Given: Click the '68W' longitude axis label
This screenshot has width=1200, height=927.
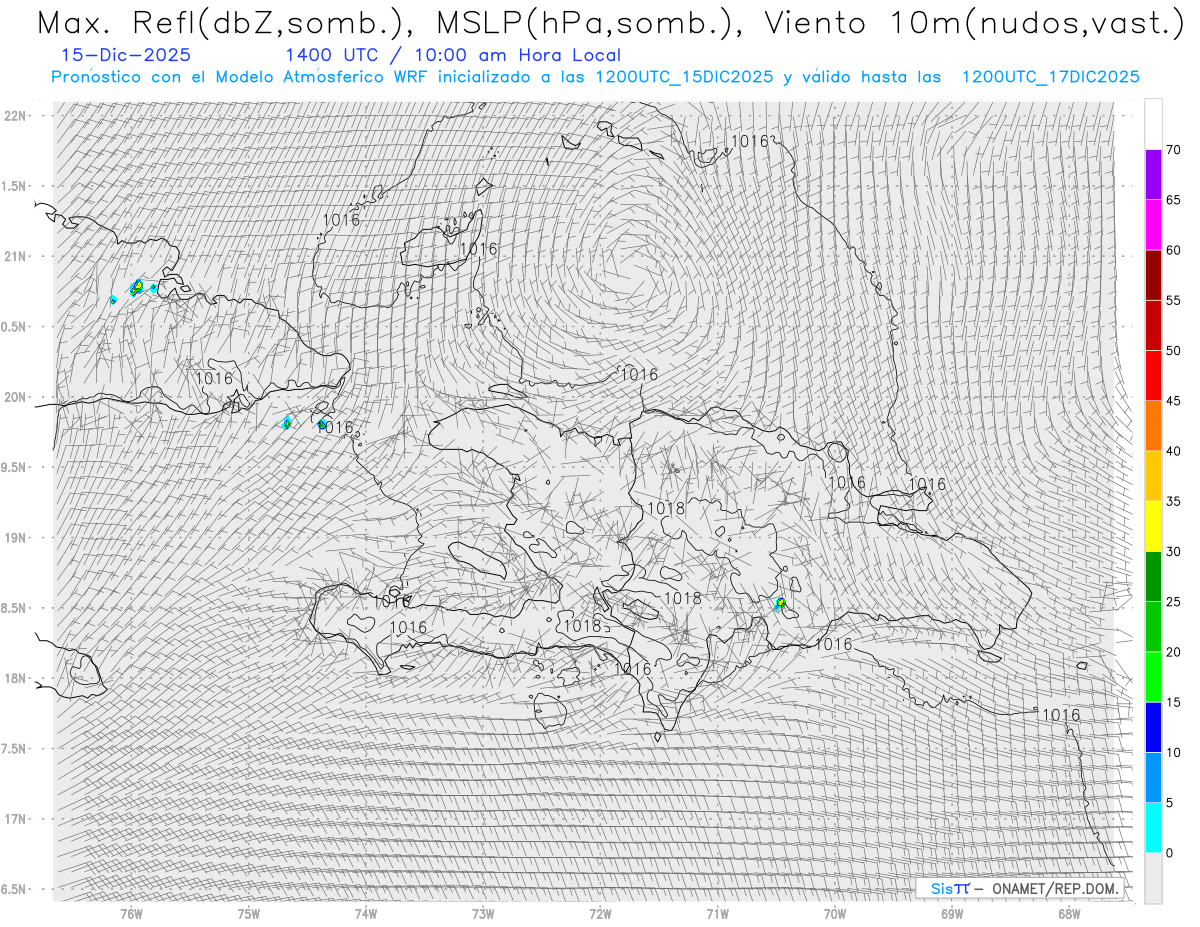Looking at the screenshot, I should [1069, 913].
